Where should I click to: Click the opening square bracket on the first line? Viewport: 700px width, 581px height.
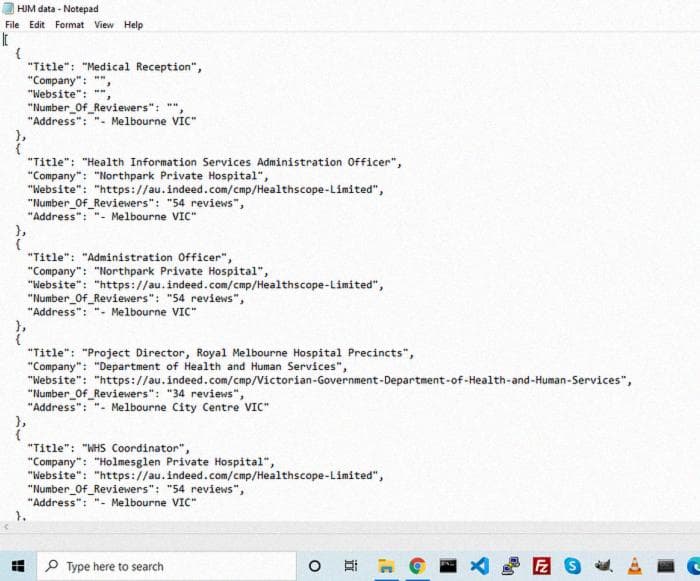(x=5, y=40)
